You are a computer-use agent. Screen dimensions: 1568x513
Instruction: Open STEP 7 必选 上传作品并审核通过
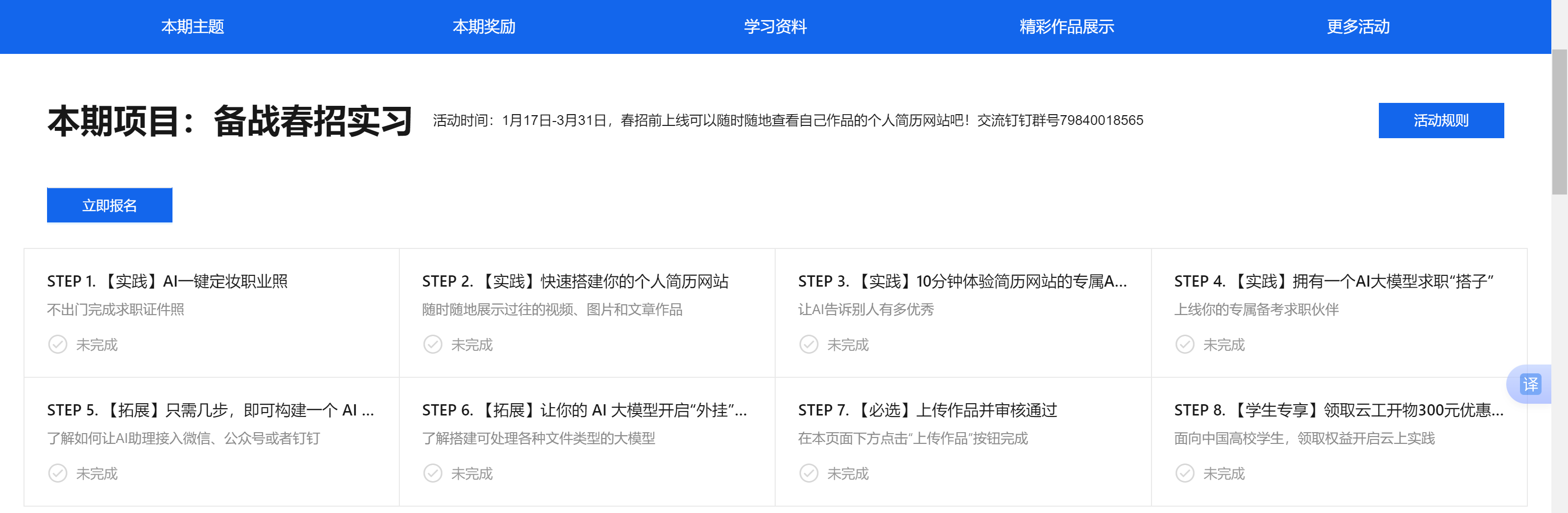928,410
